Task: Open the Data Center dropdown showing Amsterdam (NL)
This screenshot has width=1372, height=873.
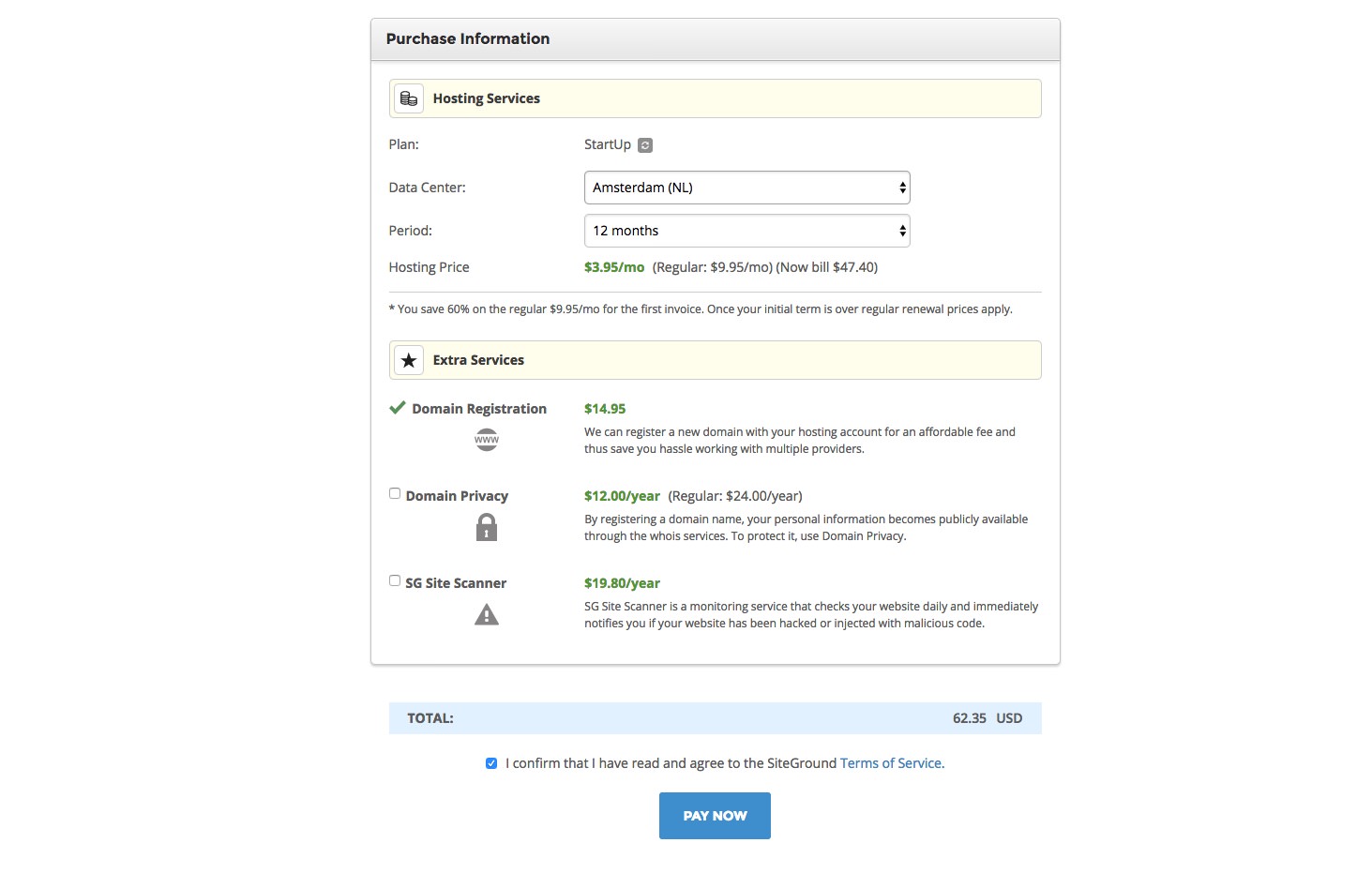Action: [x=747, y=188]
